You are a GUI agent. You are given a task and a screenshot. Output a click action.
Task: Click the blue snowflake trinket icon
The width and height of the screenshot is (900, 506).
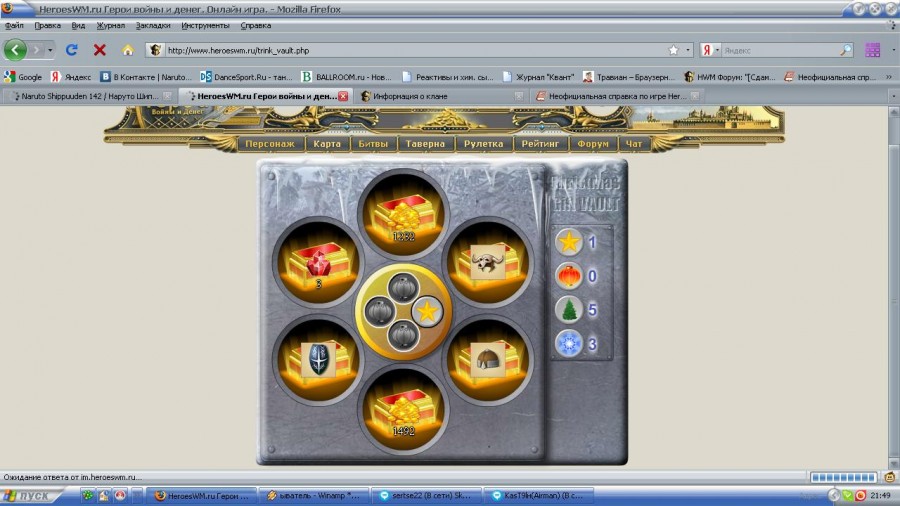click(569, 344)
